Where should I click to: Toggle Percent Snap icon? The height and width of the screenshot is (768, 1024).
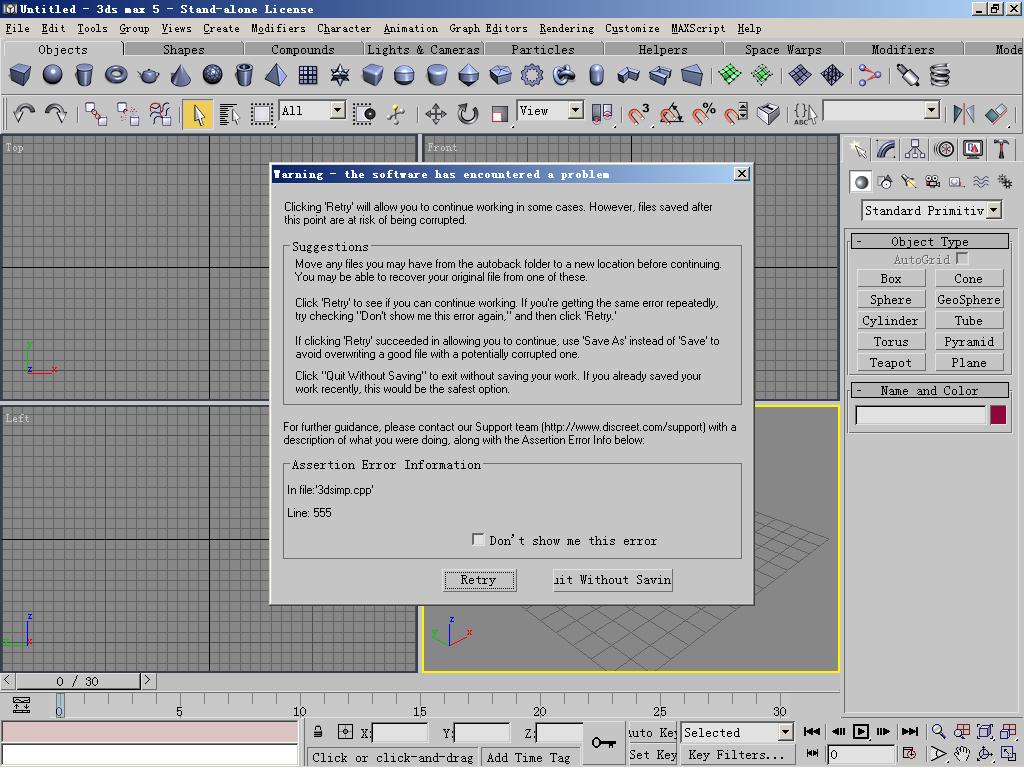[703, 114]
